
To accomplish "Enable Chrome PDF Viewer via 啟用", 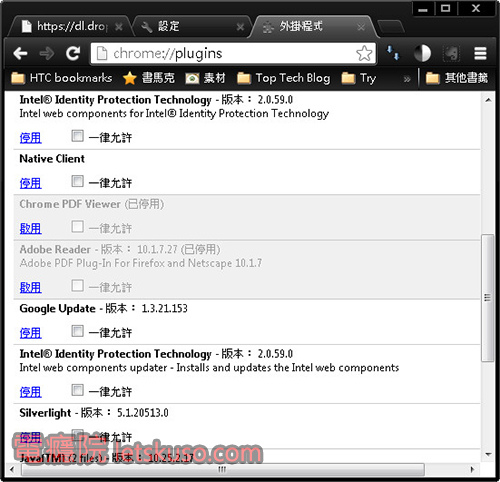I will 30,229.
